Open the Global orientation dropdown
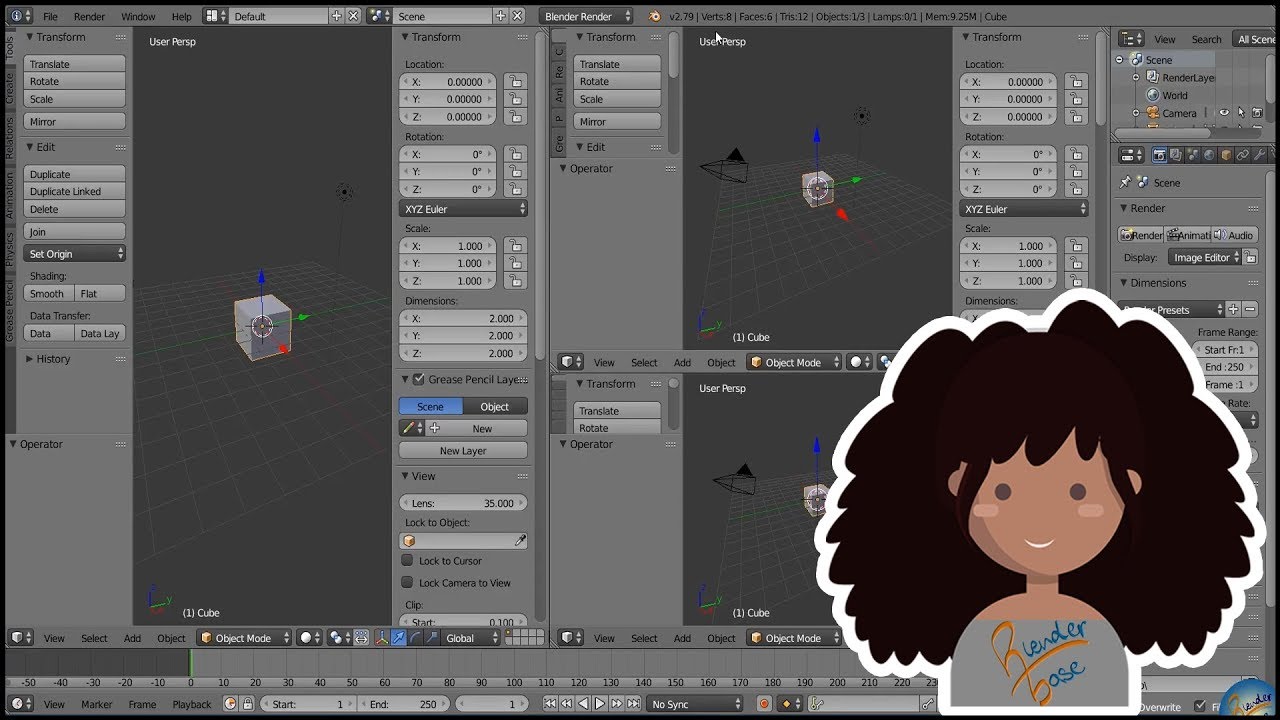 [x=472, y=638]
